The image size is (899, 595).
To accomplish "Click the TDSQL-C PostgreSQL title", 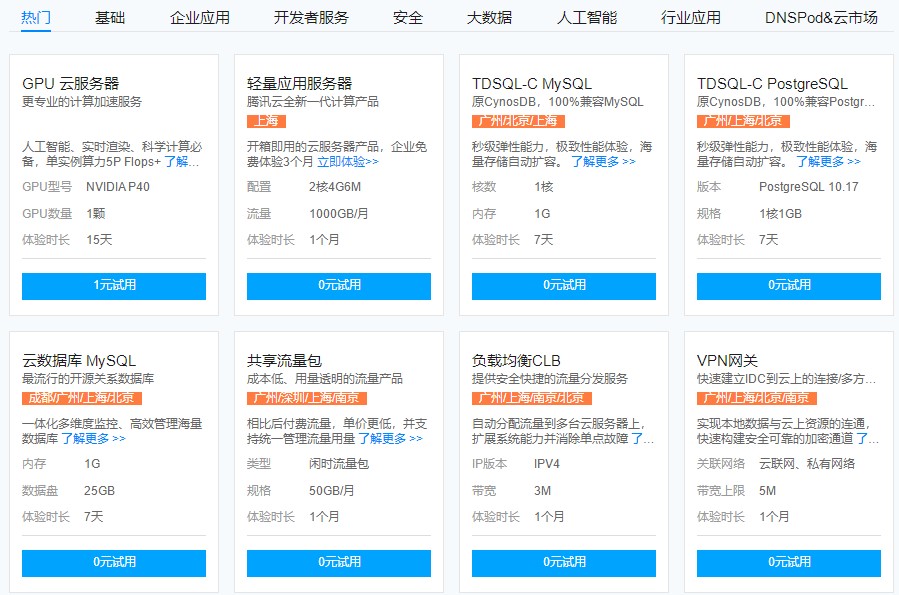I will [772, 84].
